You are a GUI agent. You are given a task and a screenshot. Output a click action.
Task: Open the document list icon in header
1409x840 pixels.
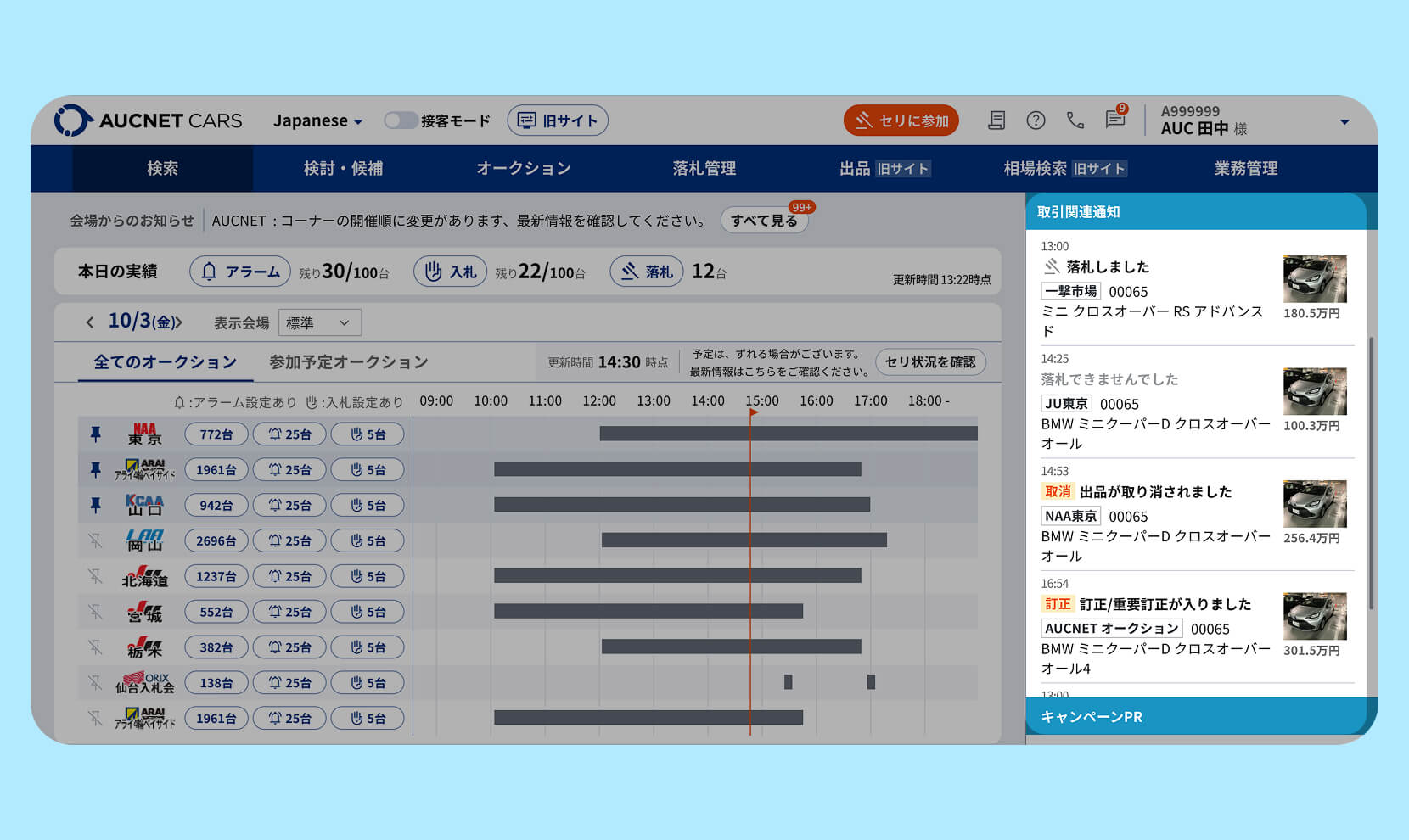[996, 120]
